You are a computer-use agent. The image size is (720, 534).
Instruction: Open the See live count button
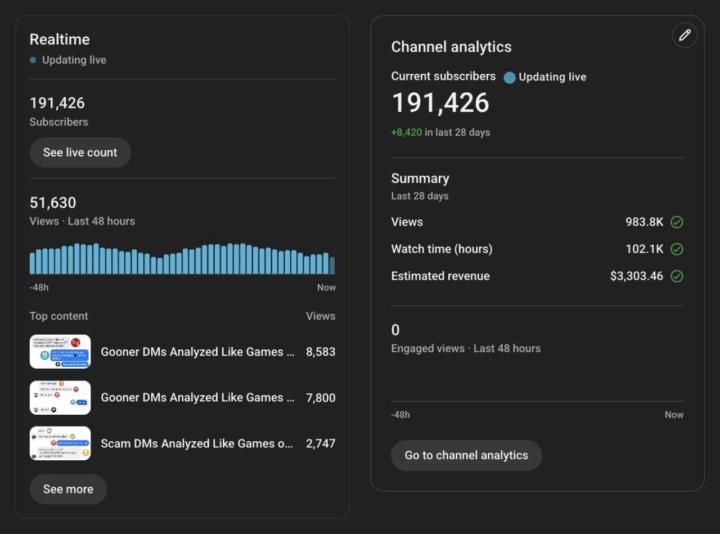point(80,152)
